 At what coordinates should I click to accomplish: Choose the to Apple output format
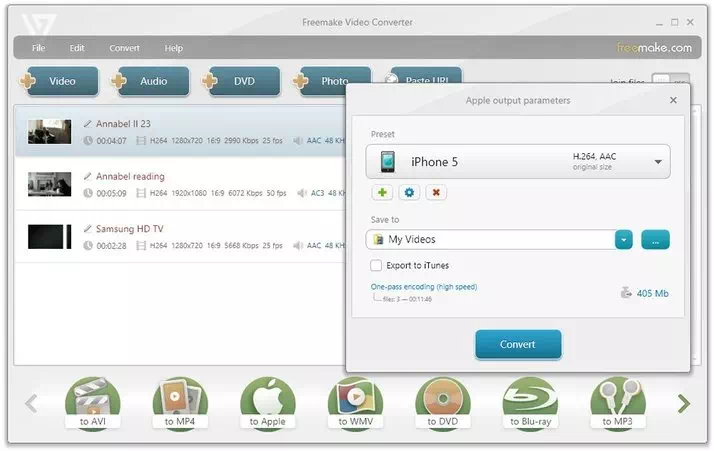(268, 403)
